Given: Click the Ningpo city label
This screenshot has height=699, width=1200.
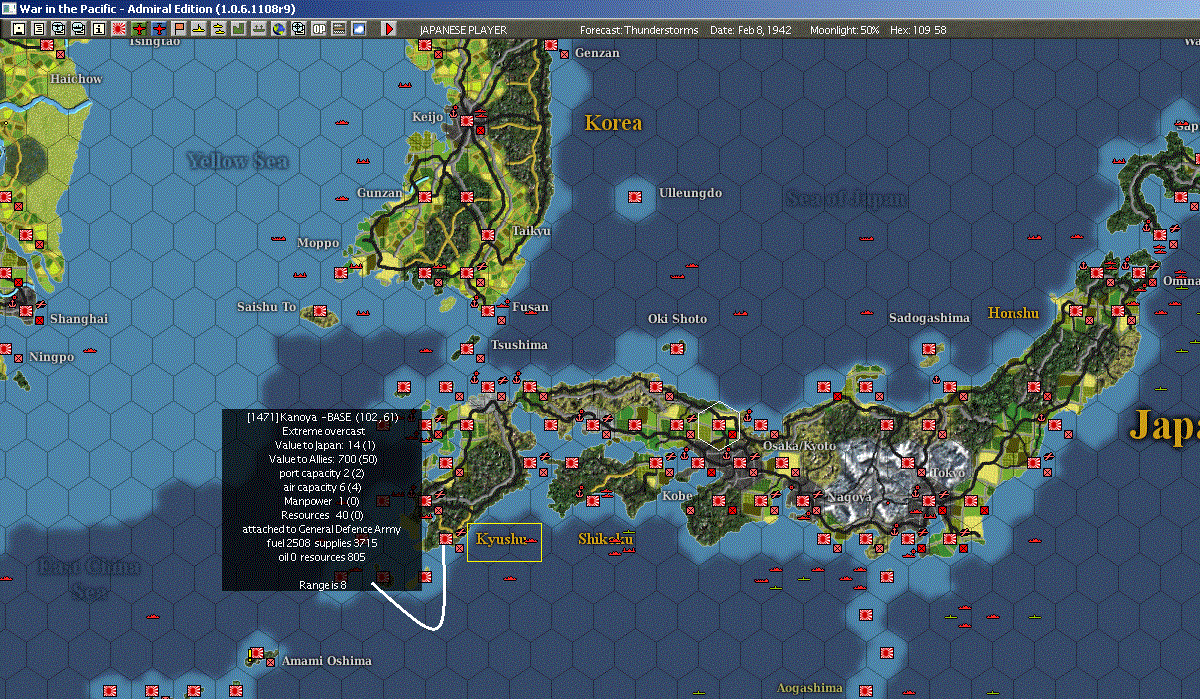Looking at the screenshot, I should click(x=51, y=356).
